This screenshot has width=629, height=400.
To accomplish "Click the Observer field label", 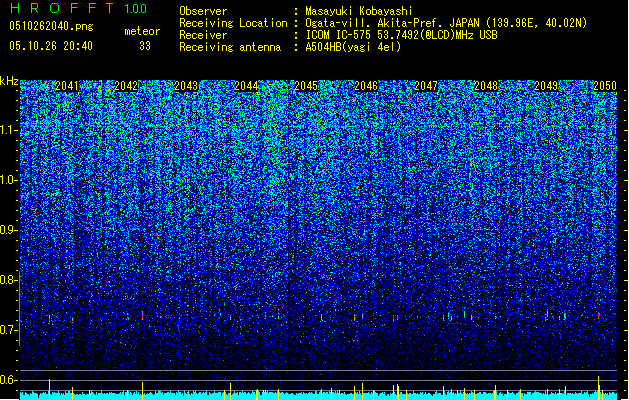I will [203, 11].
